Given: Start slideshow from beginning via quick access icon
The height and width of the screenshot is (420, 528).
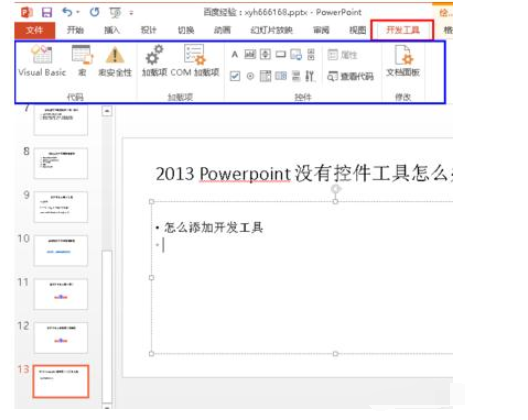Looking at the screenshot, I should point(115,13).
